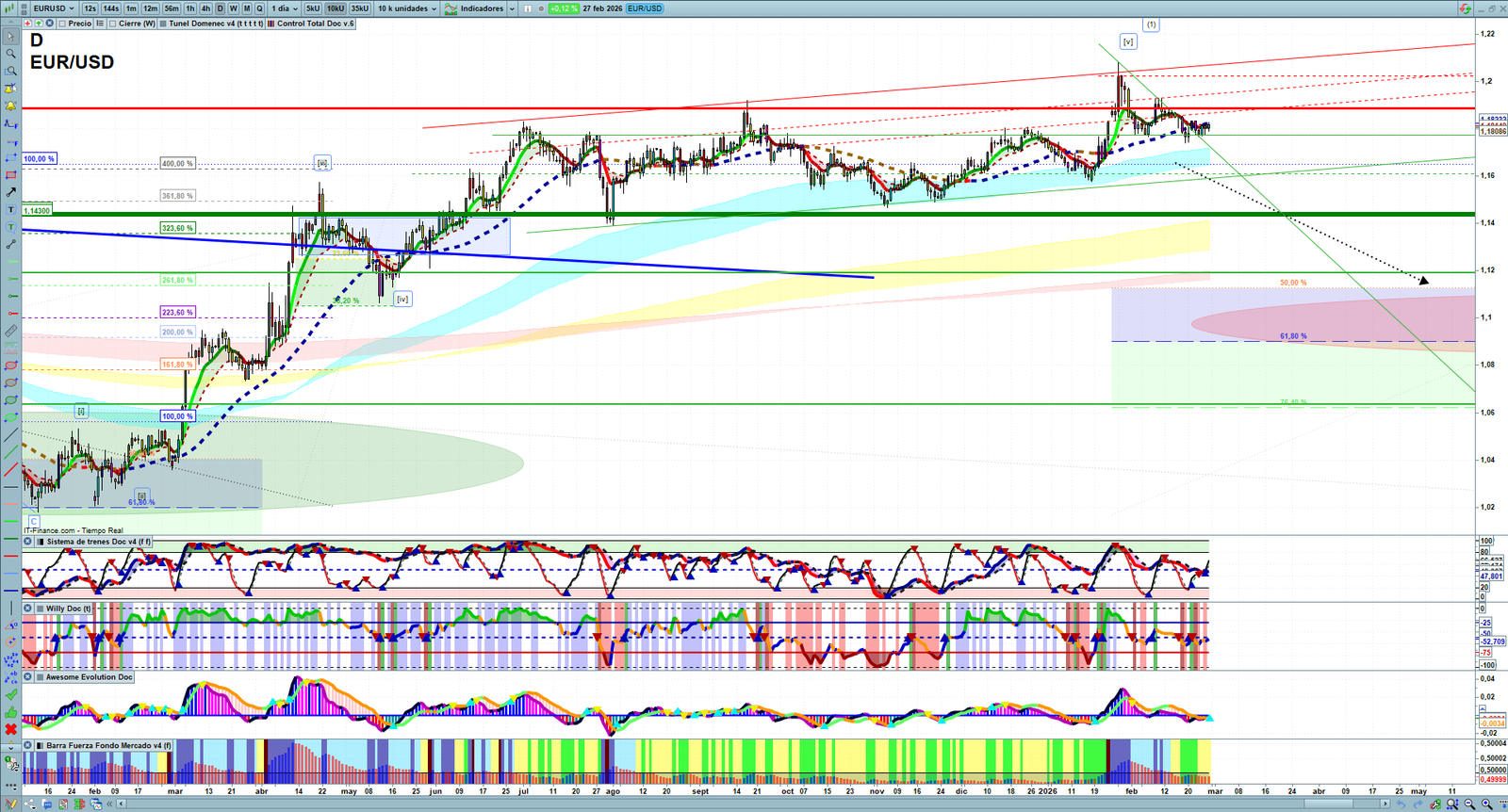Toggle the 35kU units button
The height and width of the screenshot is (812, 1508).
pyautogui.click(x=360, y=8)
